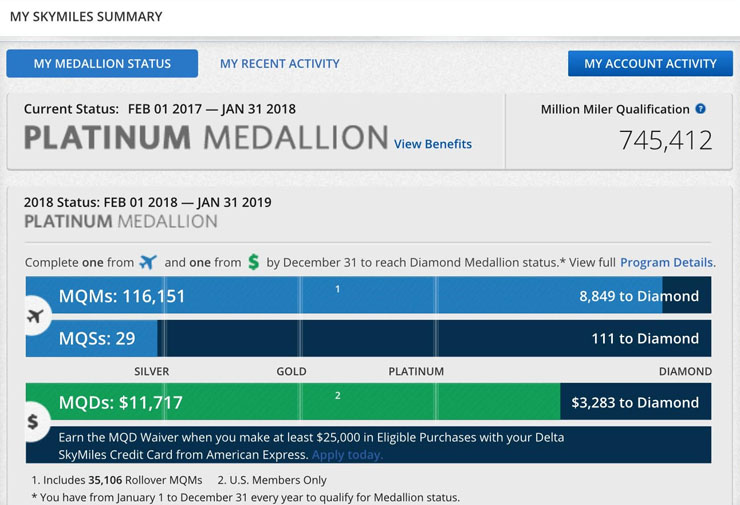Click the green dollar sign icon in the instructions
The height and width of the screenshot is (505, 740).
click(x=253, y=262)
